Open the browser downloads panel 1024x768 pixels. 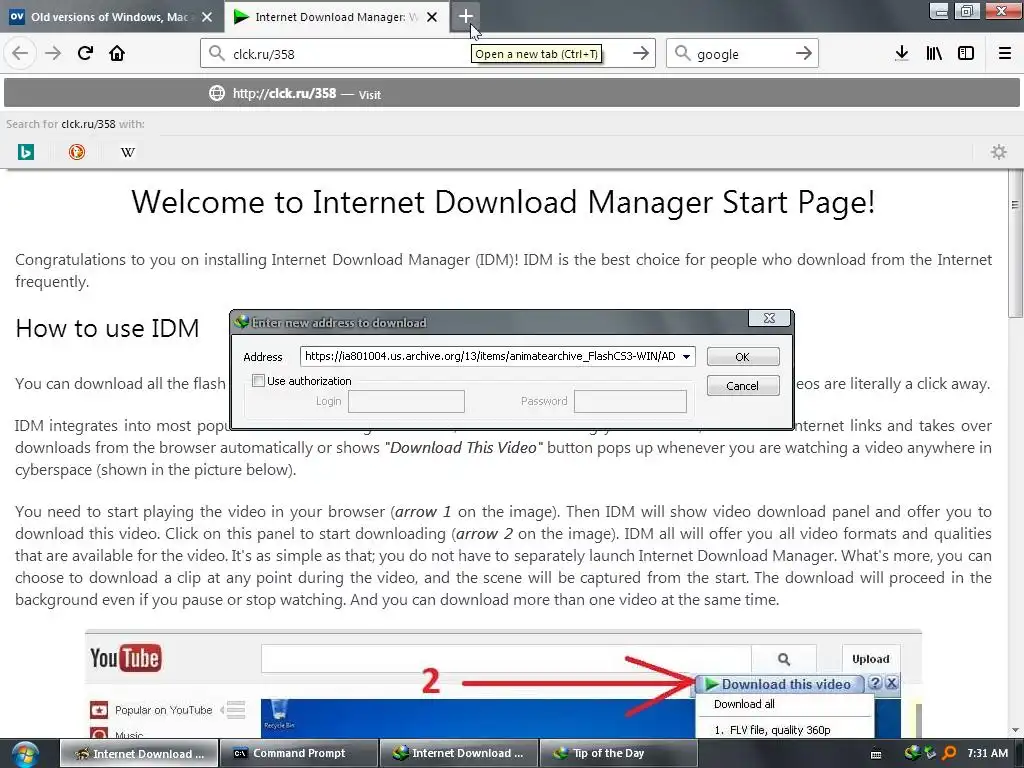[902, 53]
